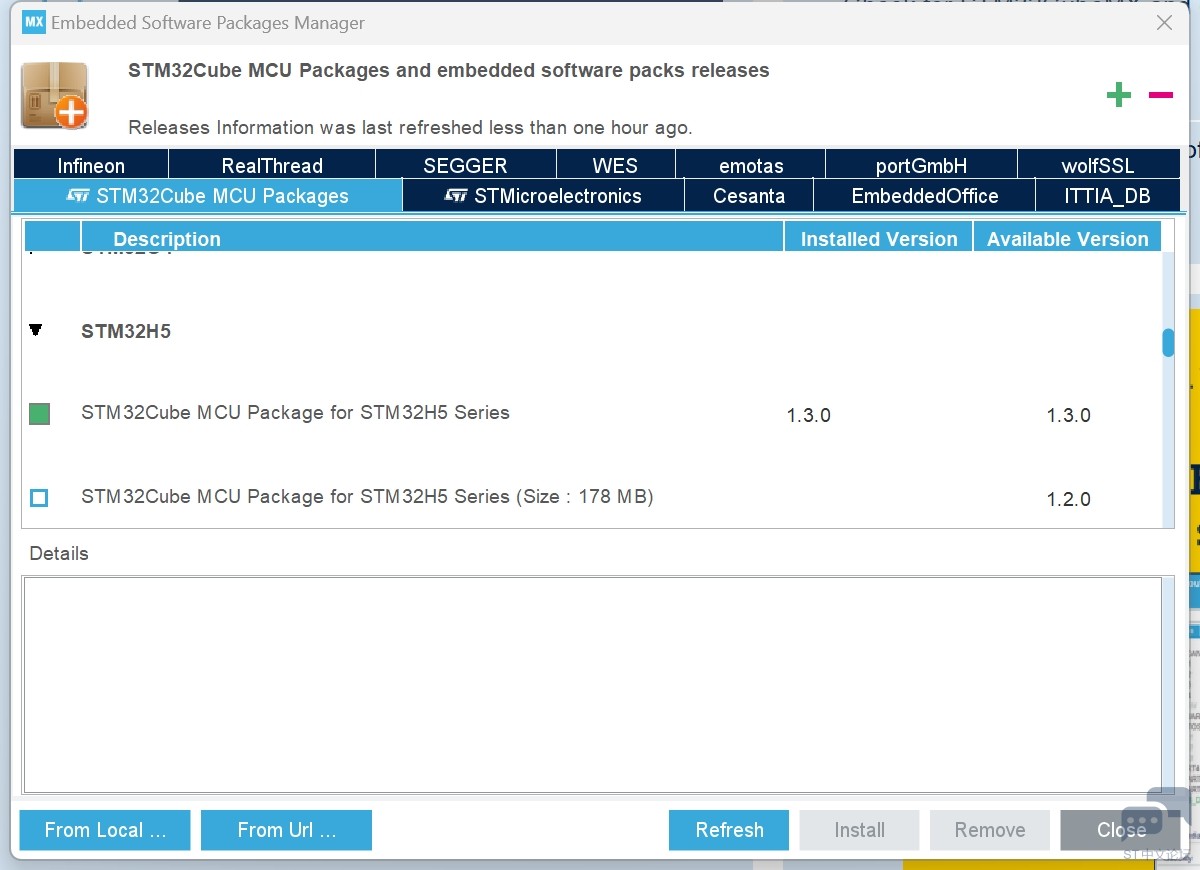Open the Infineon tab
The width and height of the screenshot is (1200, 870).
coord(91,165)
